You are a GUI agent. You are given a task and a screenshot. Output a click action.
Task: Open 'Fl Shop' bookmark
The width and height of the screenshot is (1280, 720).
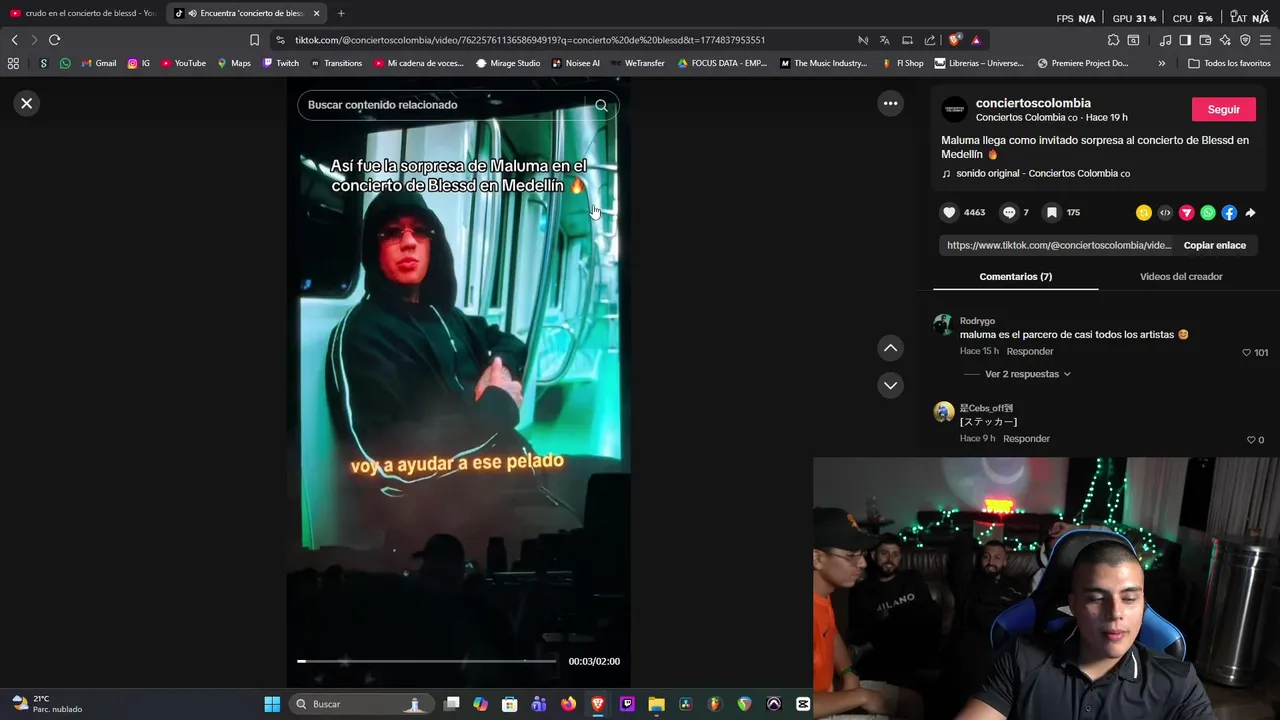[903, 63]
